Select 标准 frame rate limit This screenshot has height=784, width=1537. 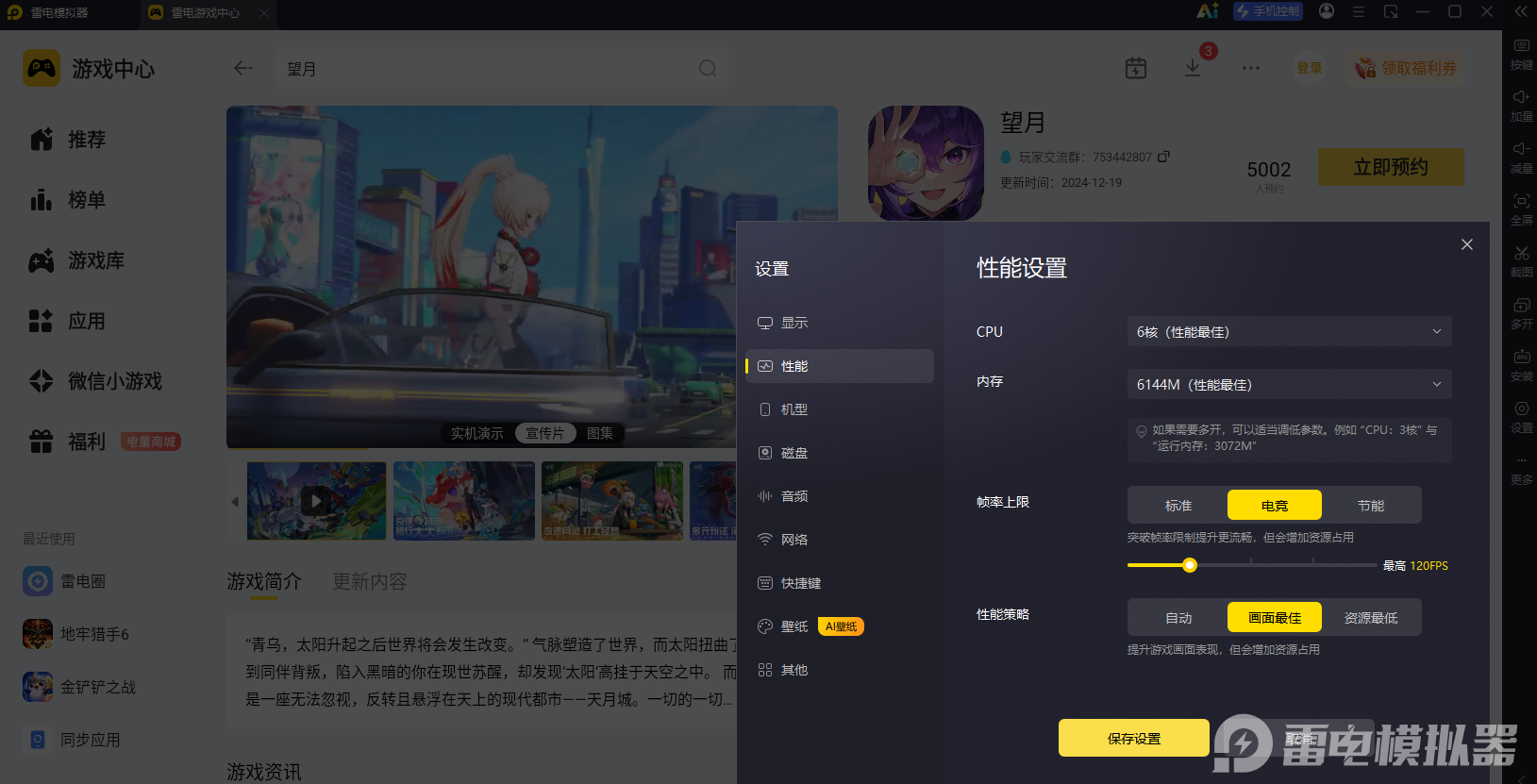(x=1178, y=506)
